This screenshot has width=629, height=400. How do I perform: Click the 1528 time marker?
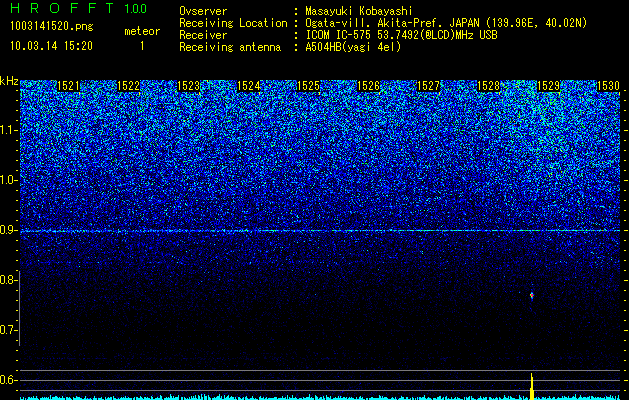[x=489, y=86]
